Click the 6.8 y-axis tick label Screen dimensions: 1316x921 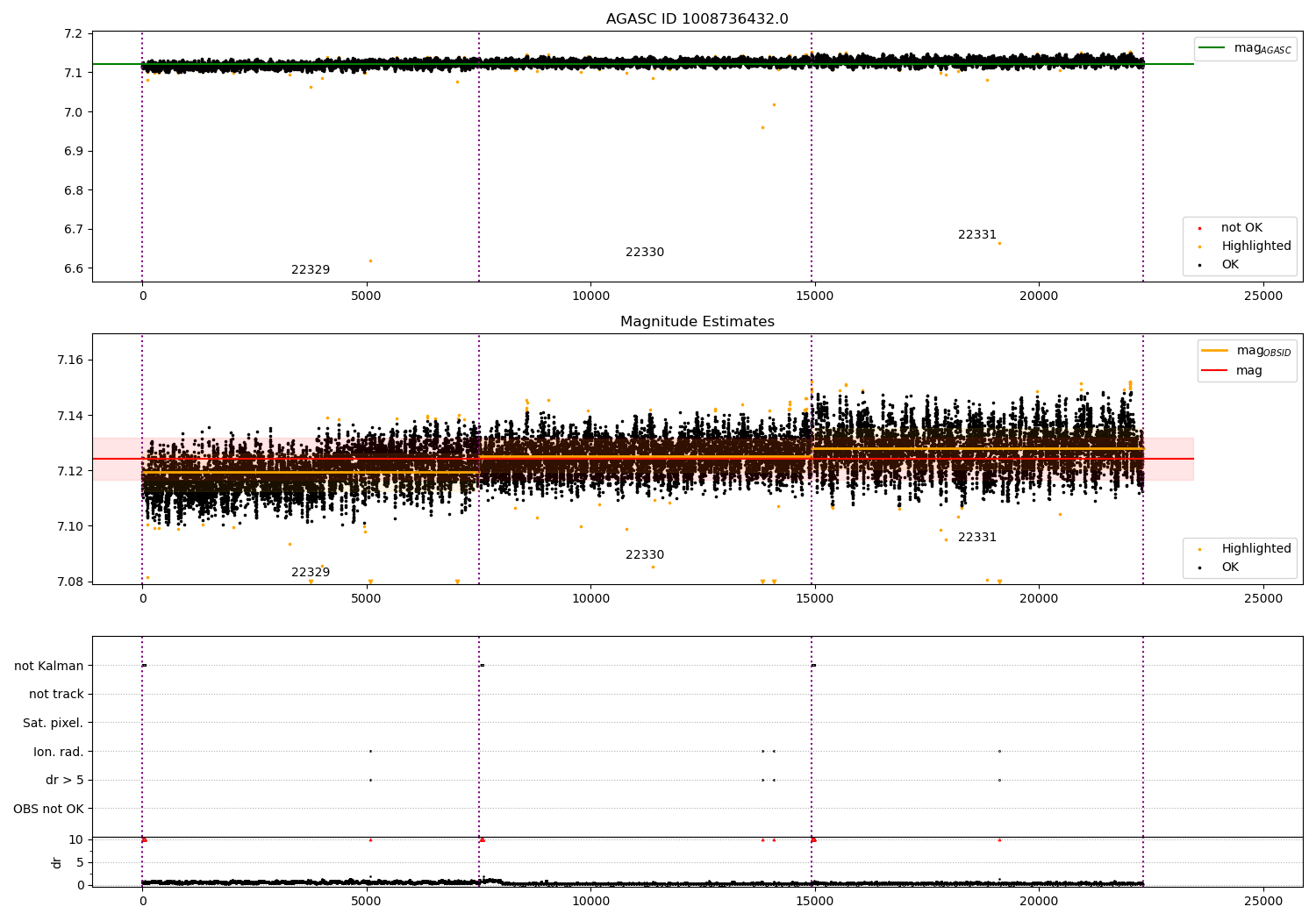74,190
